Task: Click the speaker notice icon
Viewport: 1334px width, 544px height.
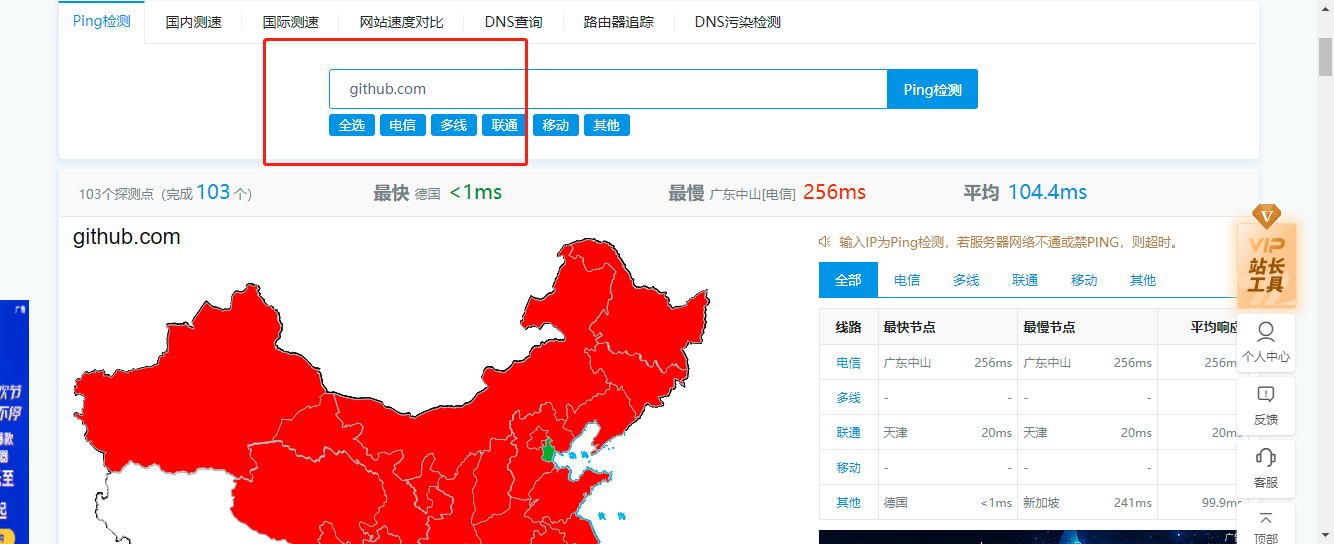Action: pos(825,242)
